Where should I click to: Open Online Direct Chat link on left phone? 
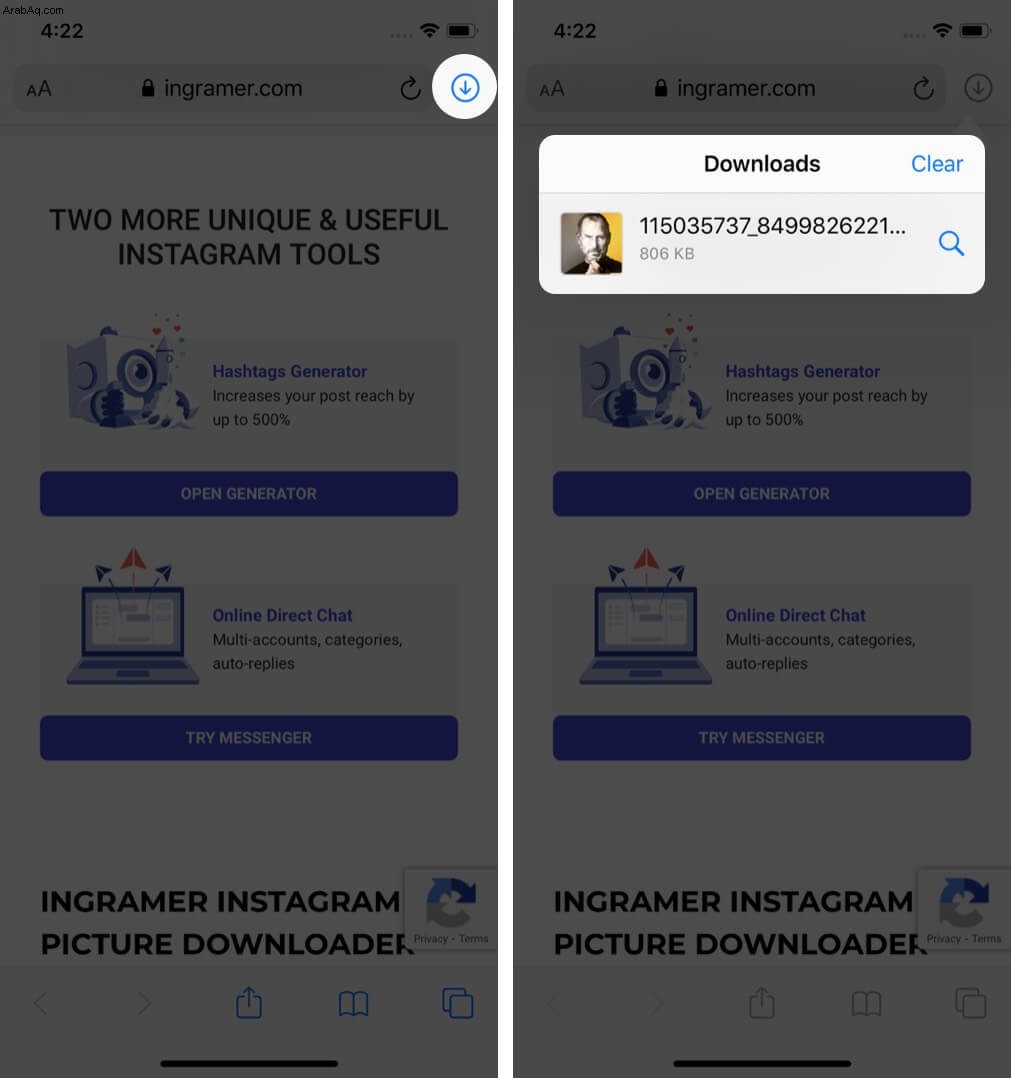click(x=282, y=615)
